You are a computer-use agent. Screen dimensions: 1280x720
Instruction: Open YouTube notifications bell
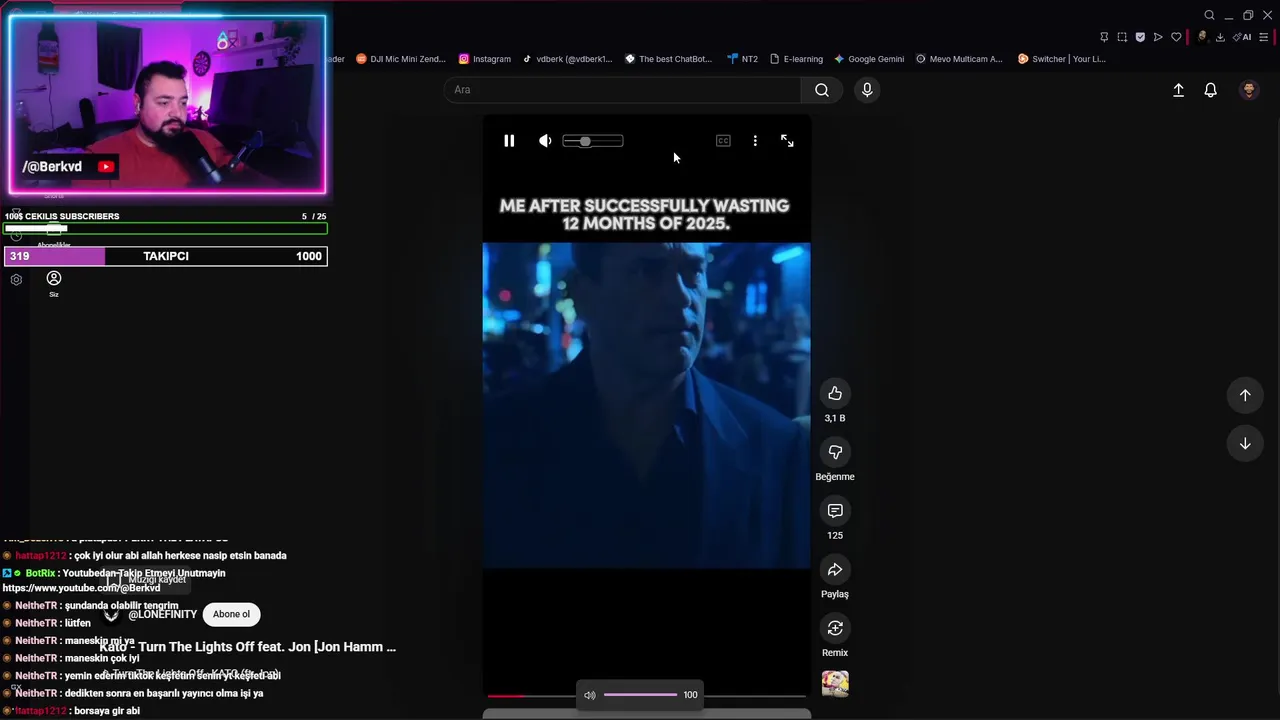pos(1210,90)
